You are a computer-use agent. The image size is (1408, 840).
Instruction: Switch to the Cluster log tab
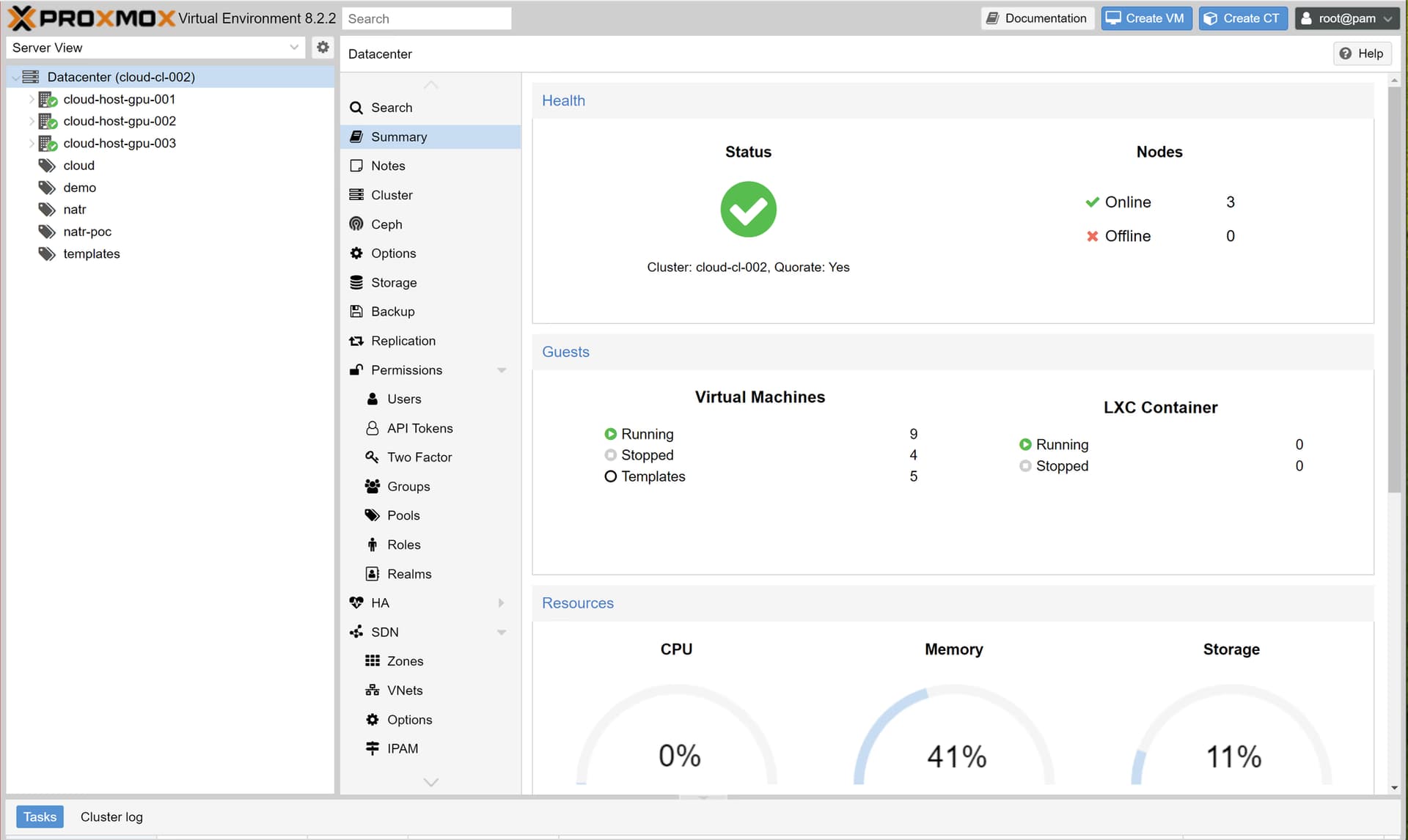(x=111, y=817)
